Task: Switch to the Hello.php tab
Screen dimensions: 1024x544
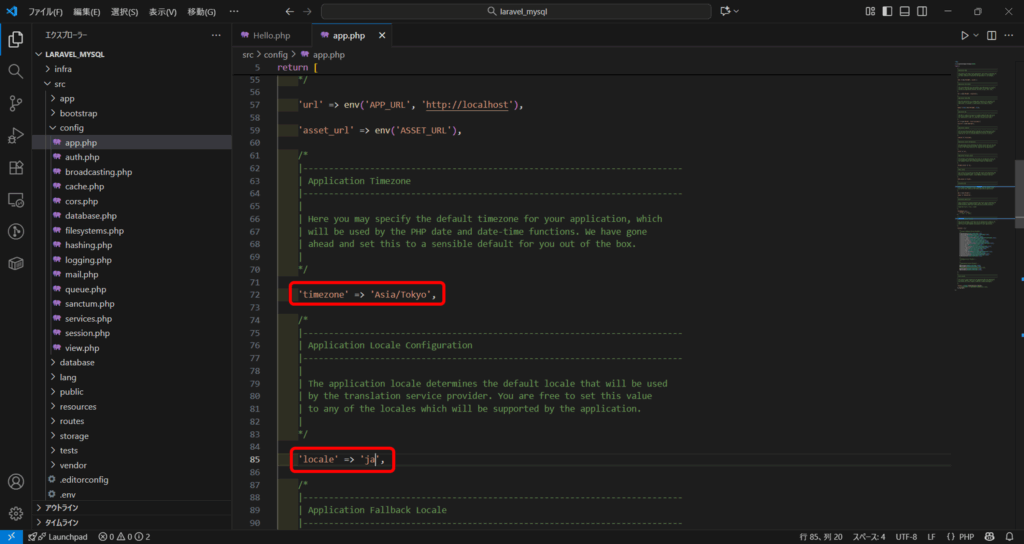Action: 270,35
